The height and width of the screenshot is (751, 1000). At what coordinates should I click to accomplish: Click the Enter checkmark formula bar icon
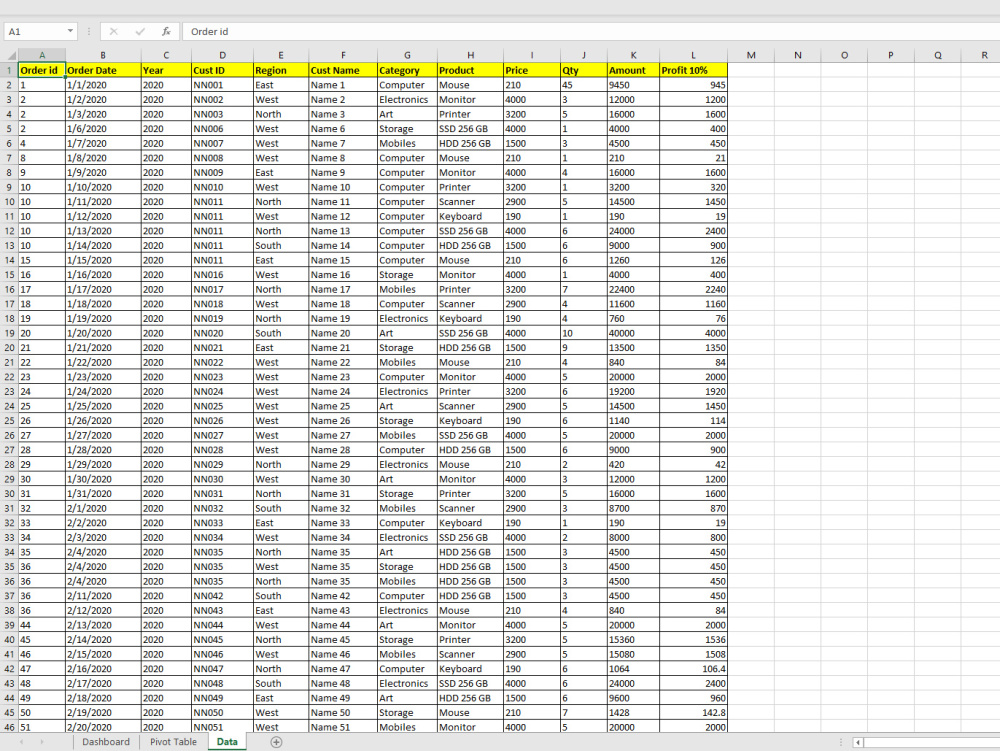pyautogui.click(x=140, y=31)
